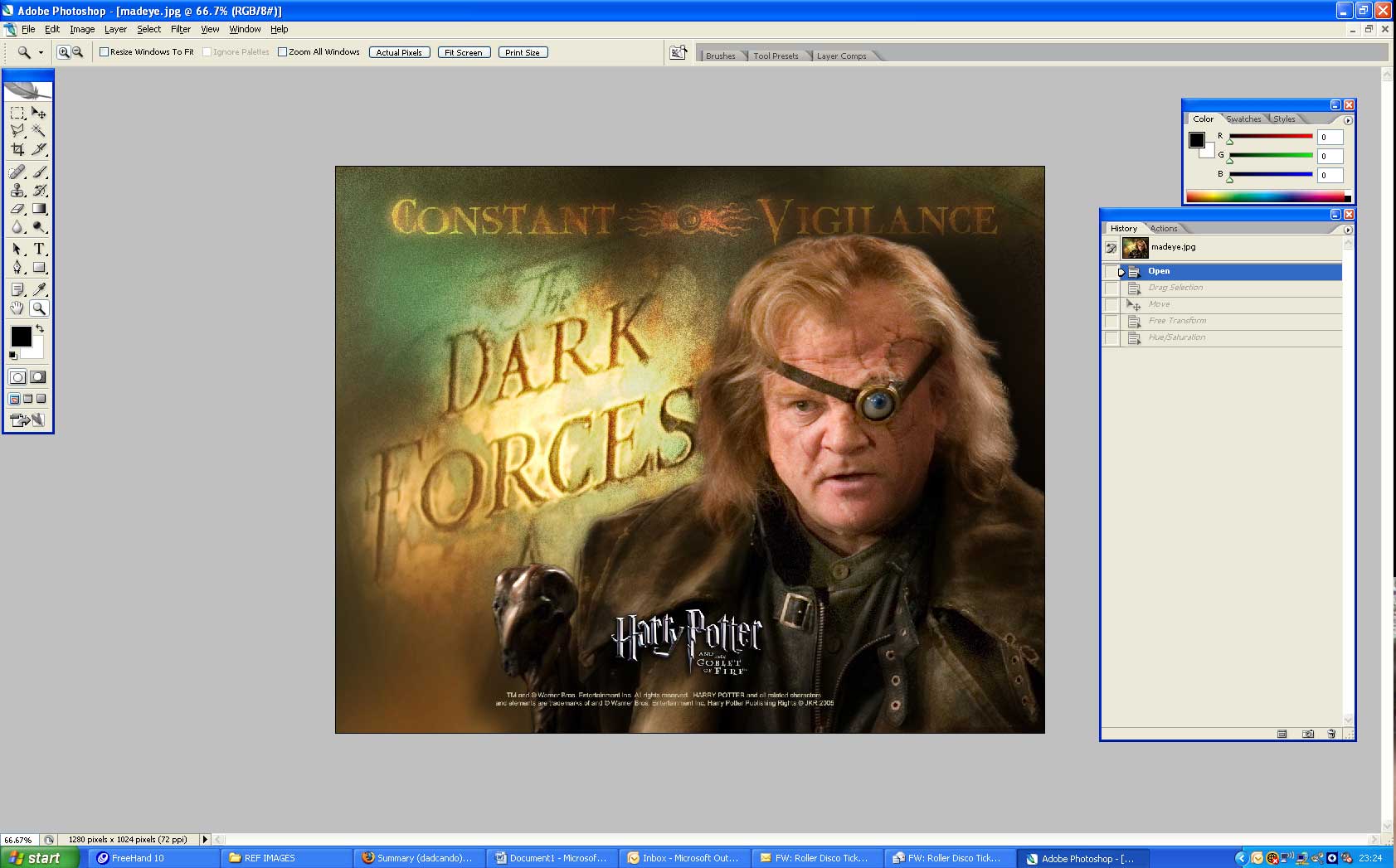Select the Zoom tool in the toolbox
The image size is (1396, 868).
click(39, 308)
